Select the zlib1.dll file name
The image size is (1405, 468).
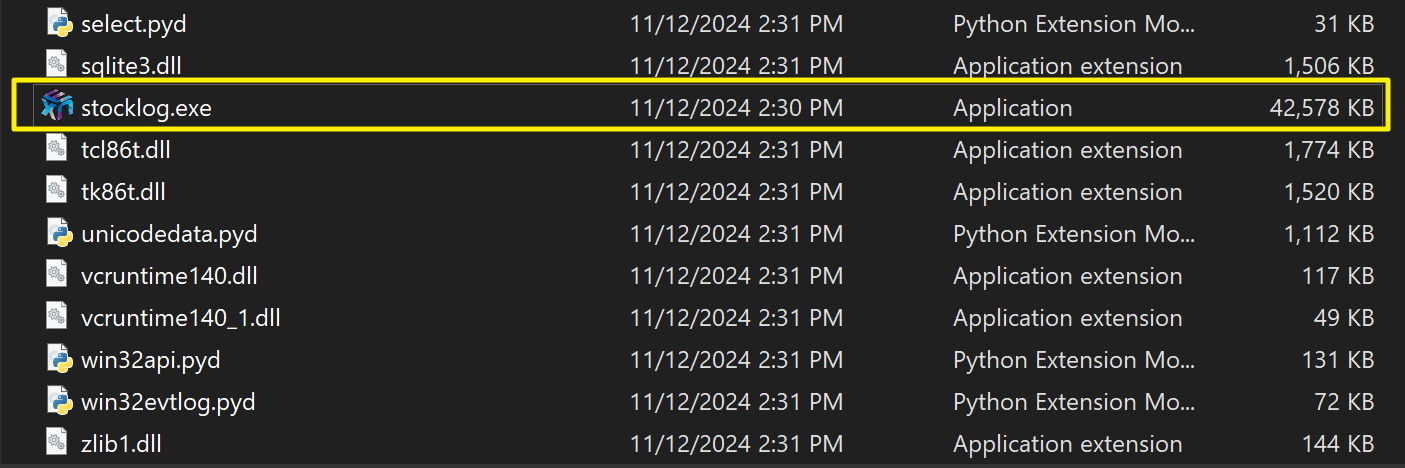(x=121, y=444)
